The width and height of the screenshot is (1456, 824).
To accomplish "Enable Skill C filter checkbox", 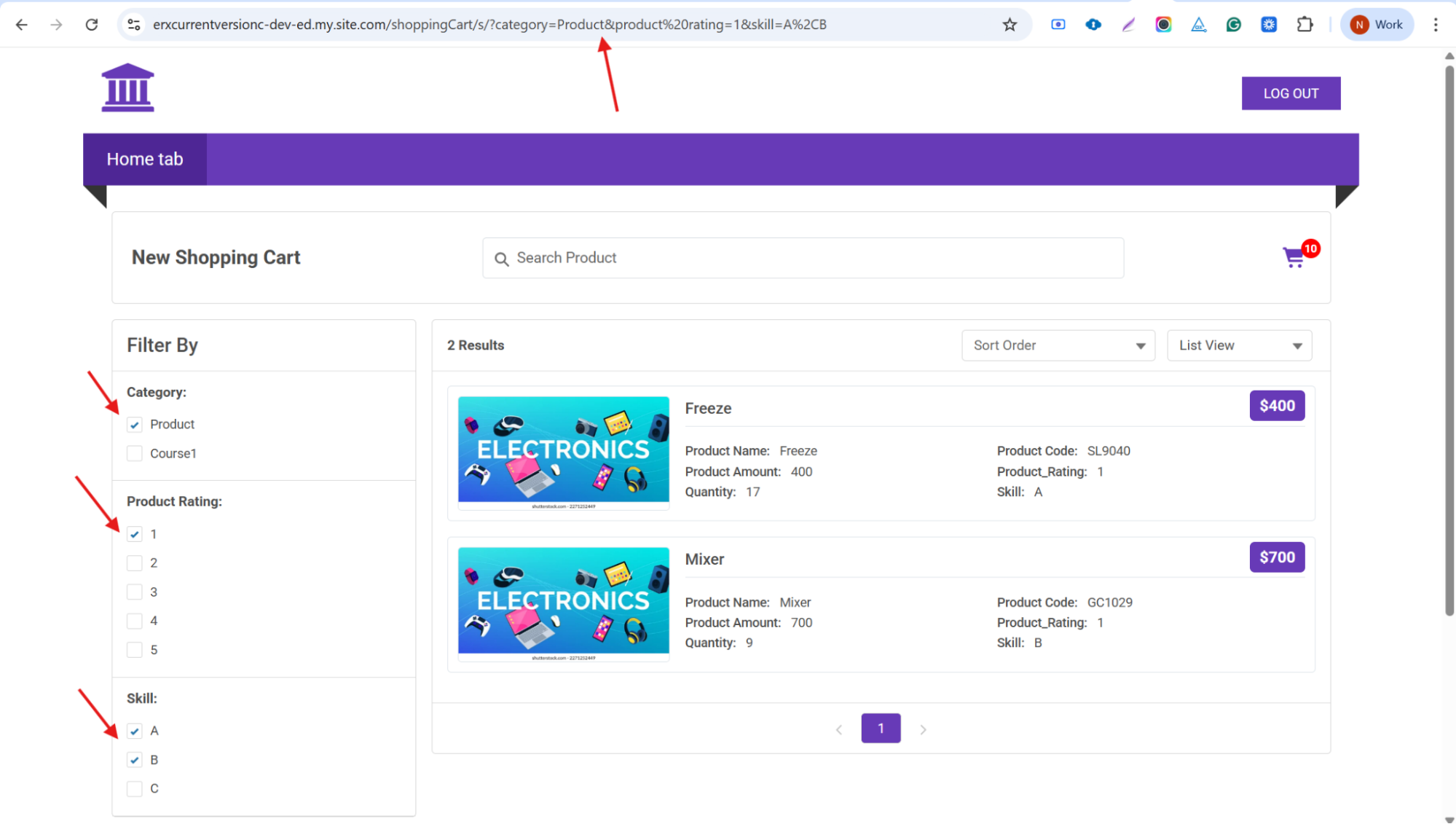I will (135, 788).
